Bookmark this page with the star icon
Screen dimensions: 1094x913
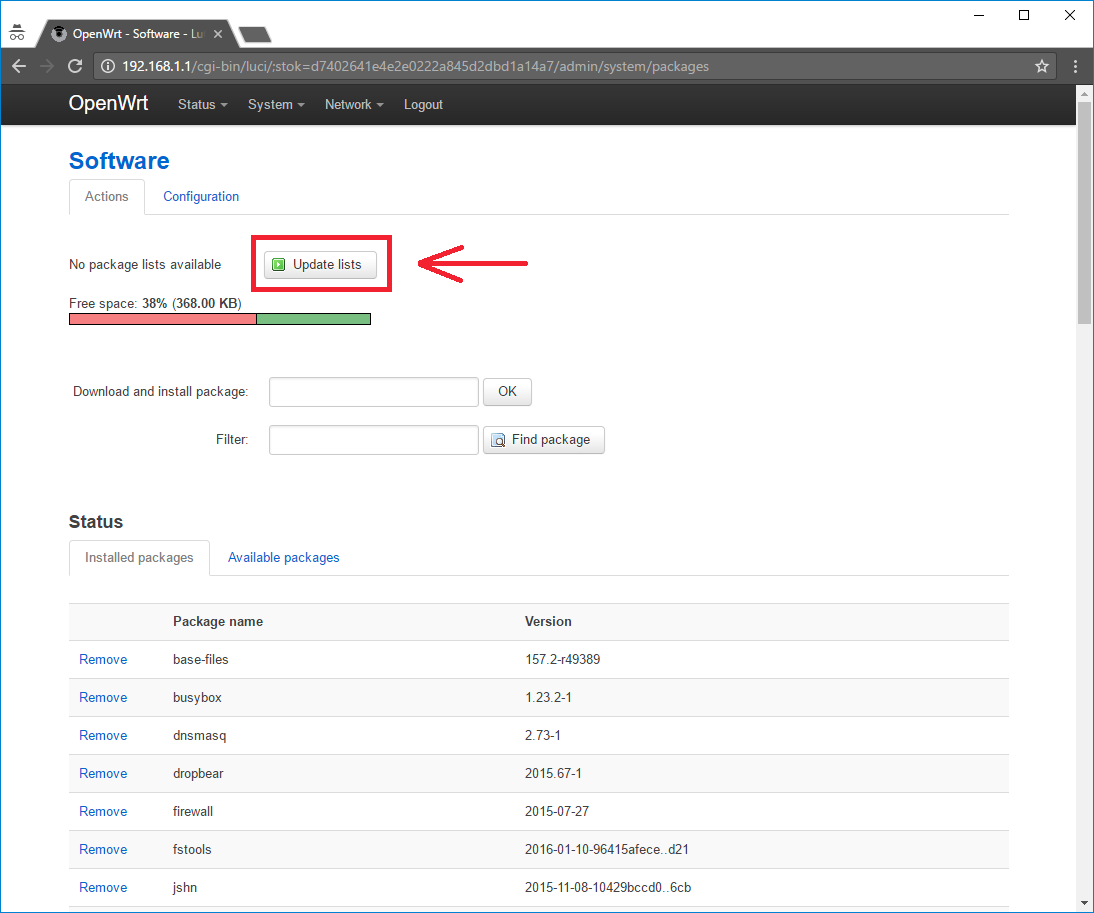(x=1042, y=66)
